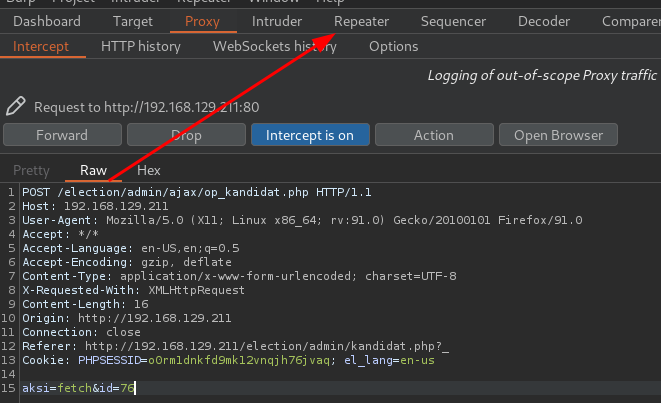Open the Comparer tab
This screenshot has width=661, height=403.
click(631, 21)
